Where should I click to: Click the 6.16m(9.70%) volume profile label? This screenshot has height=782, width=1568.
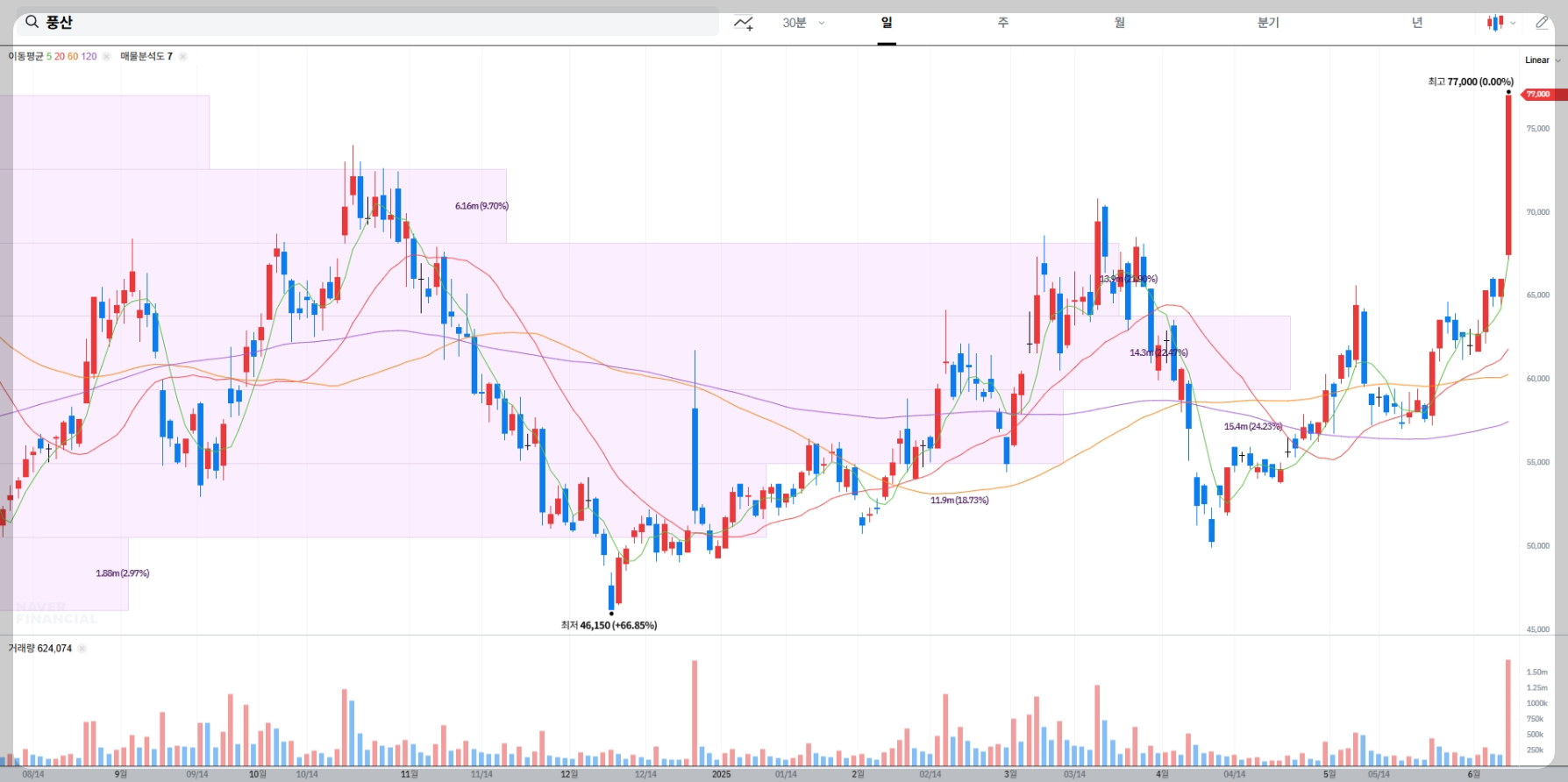click(x=481, y=206)
